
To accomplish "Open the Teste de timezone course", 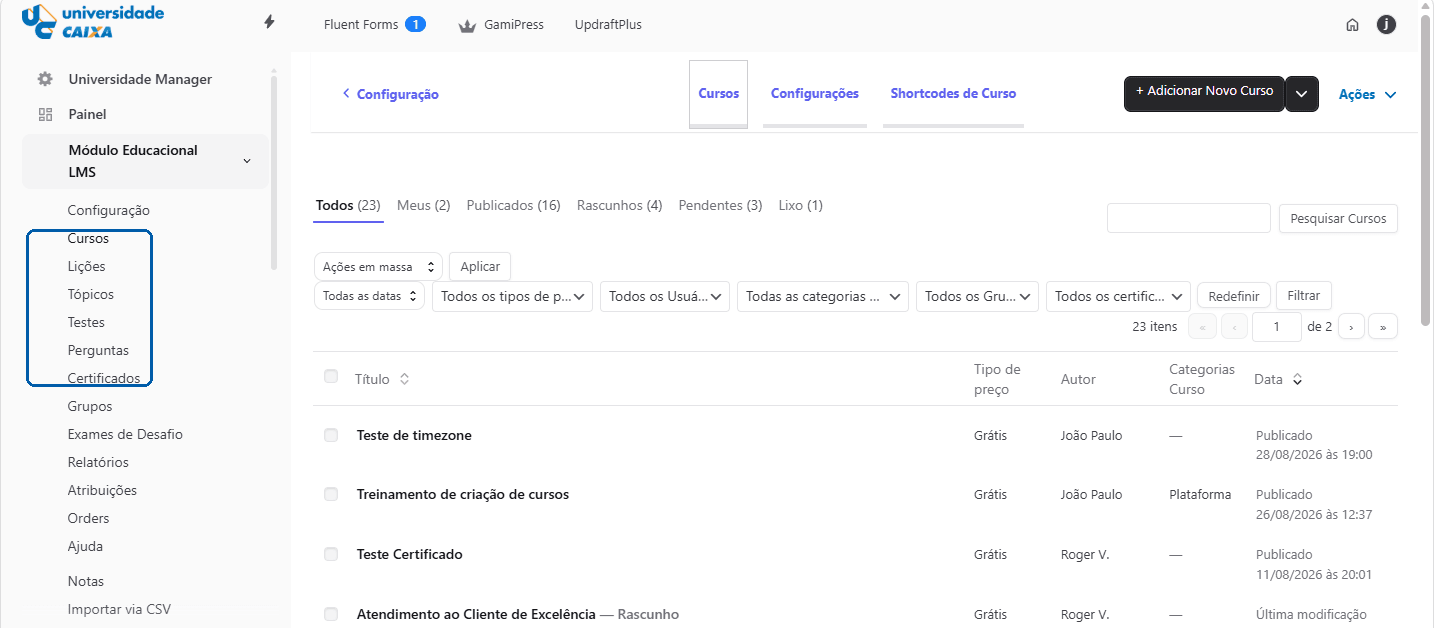I will pos(414,435).
